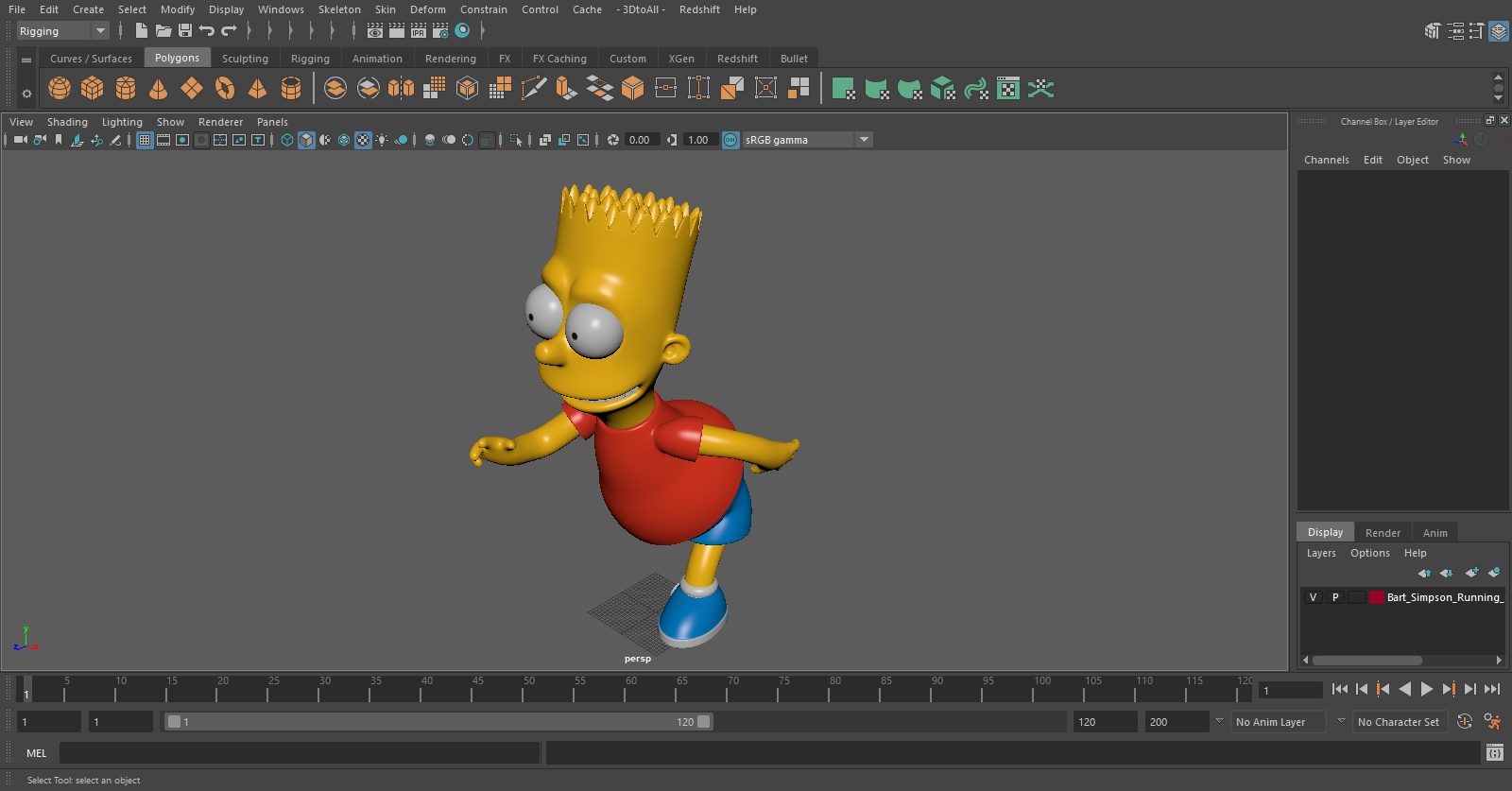Redo the last action
Viewport: 1512px width, 791px height.
coord(229,31)
